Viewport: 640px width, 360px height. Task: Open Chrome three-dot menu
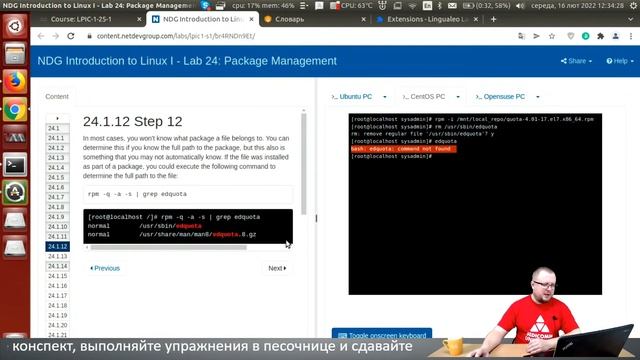[x=631, y=36]
